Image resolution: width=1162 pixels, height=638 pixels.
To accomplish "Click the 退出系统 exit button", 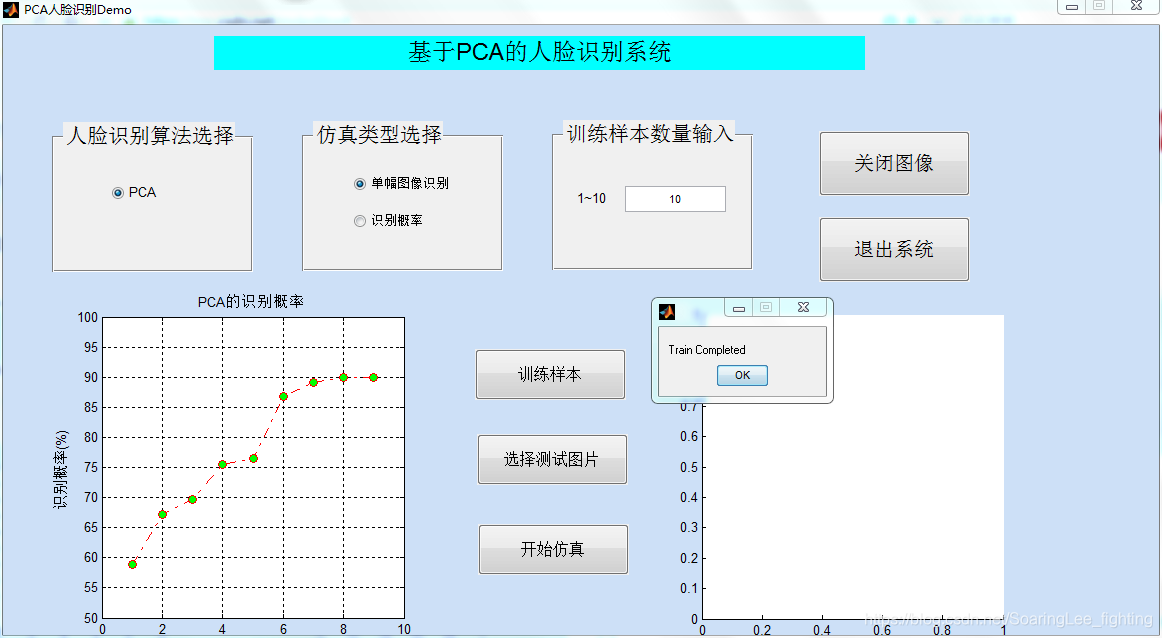I will coord(894,249).
